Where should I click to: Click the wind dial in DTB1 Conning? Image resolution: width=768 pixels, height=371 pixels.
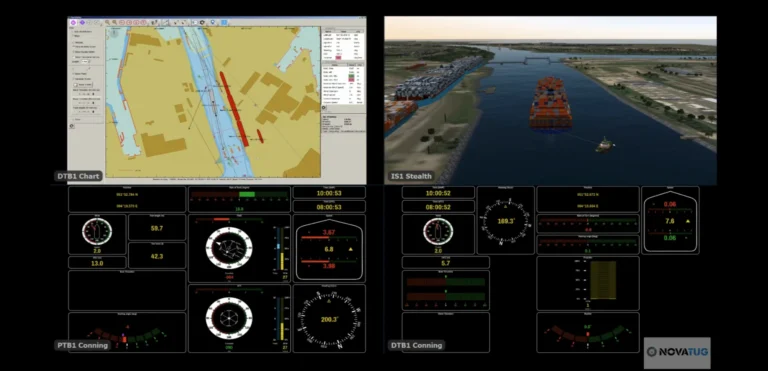coord(438,231)
